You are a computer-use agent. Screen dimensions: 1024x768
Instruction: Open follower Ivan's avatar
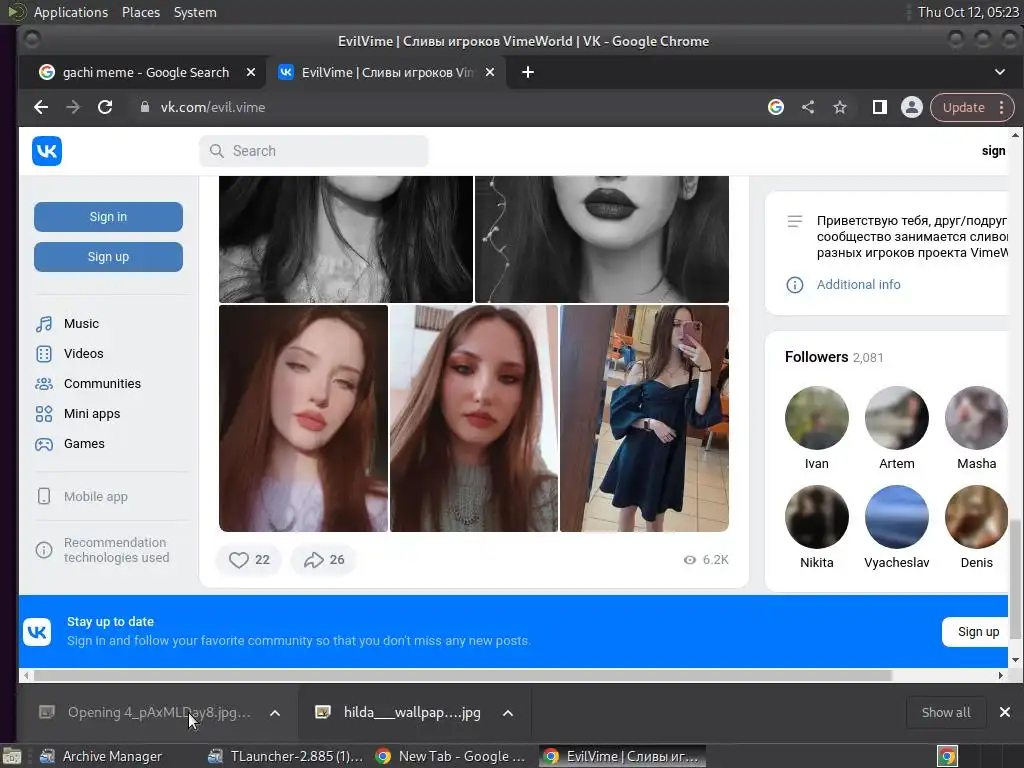click(x=816, y=418)
